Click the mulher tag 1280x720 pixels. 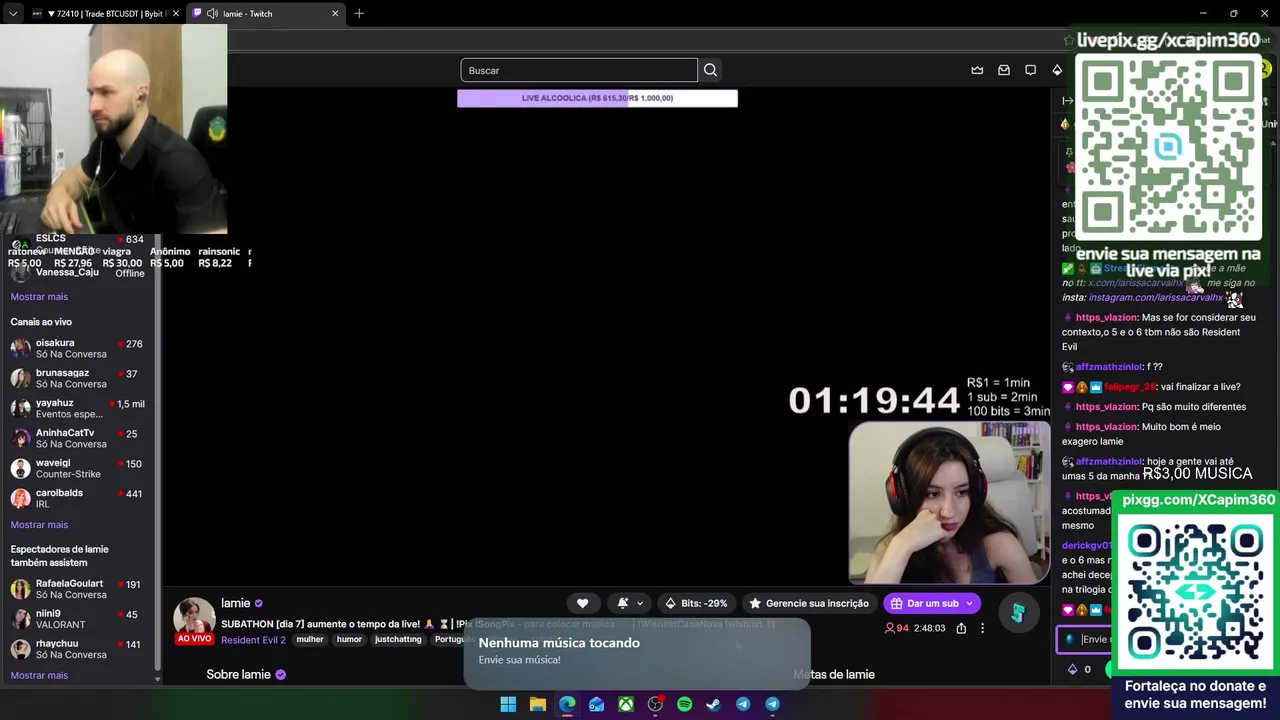310,639
